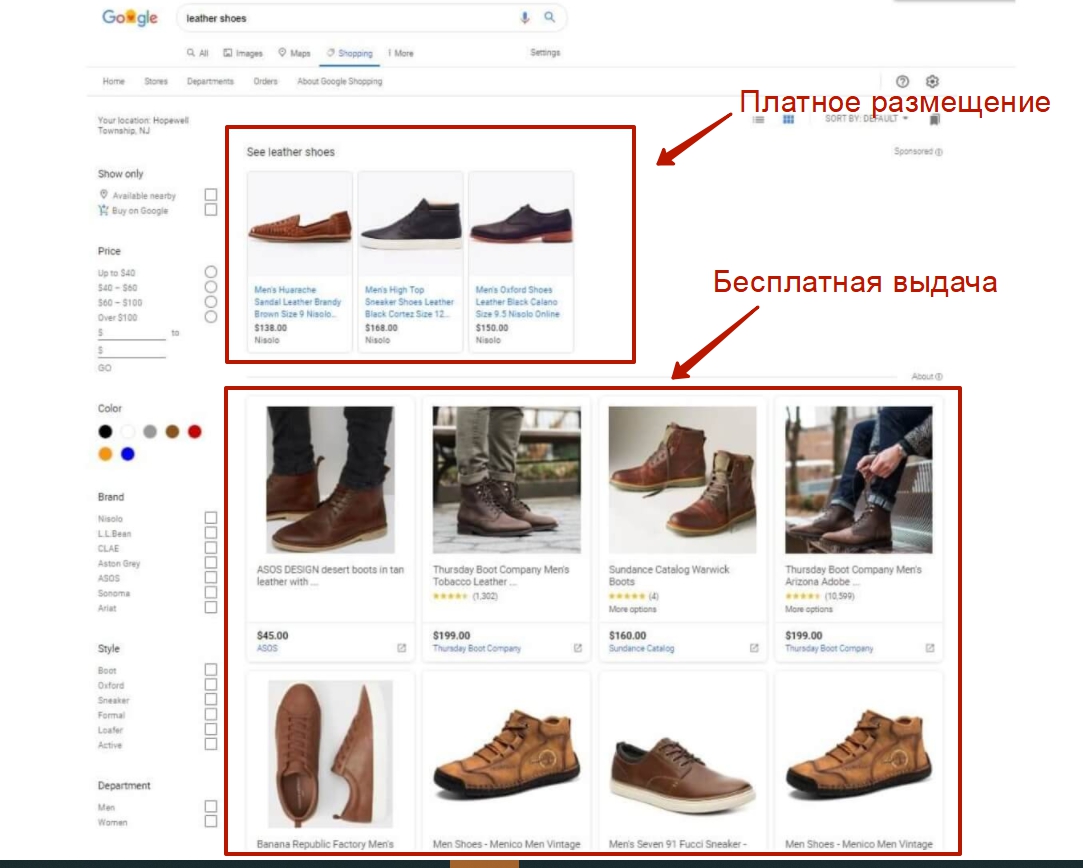Switch to the All search tab
The image size is (1083, 868).
click(198, 53)
